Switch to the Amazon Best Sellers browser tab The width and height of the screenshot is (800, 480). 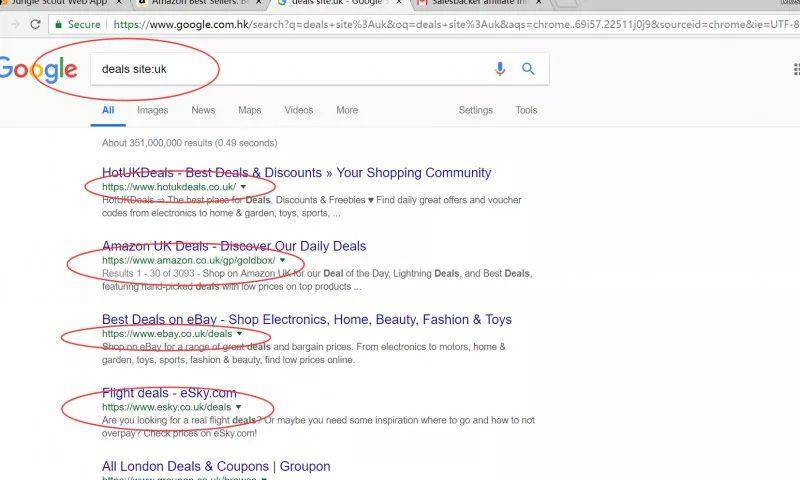click(199, 3)
